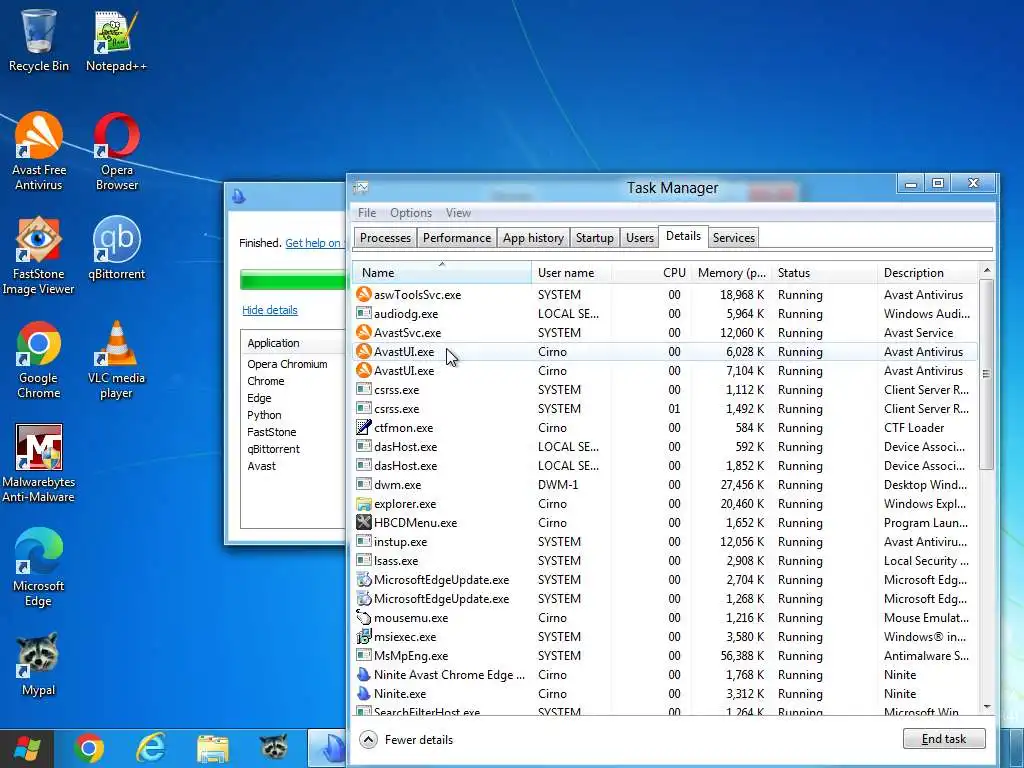Click Python entry in Ninite list
The width and height of the screenshot is (1024, 768).
coord(264,415)
